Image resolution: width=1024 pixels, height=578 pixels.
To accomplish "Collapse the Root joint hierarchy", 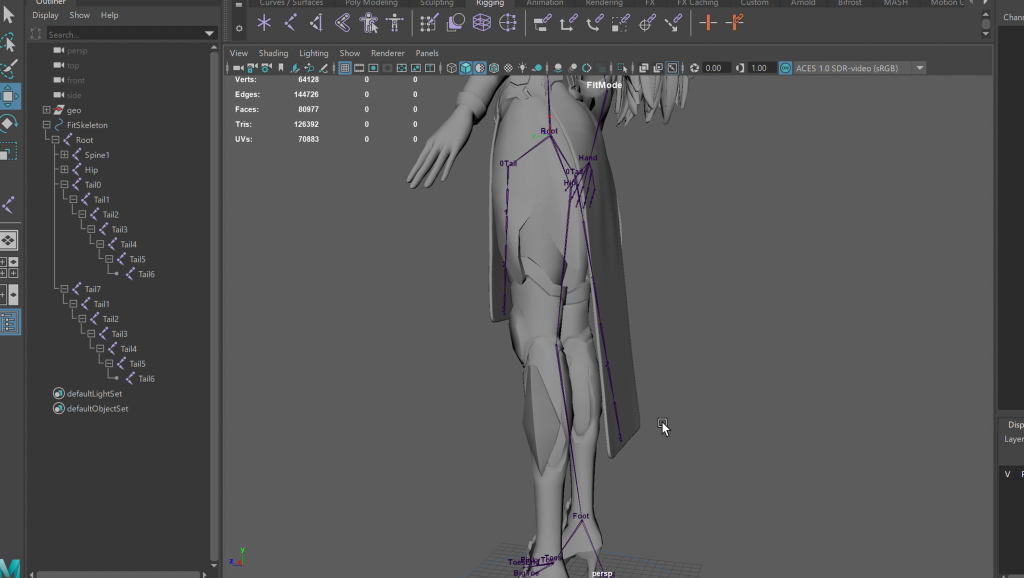I will [56, 140].
